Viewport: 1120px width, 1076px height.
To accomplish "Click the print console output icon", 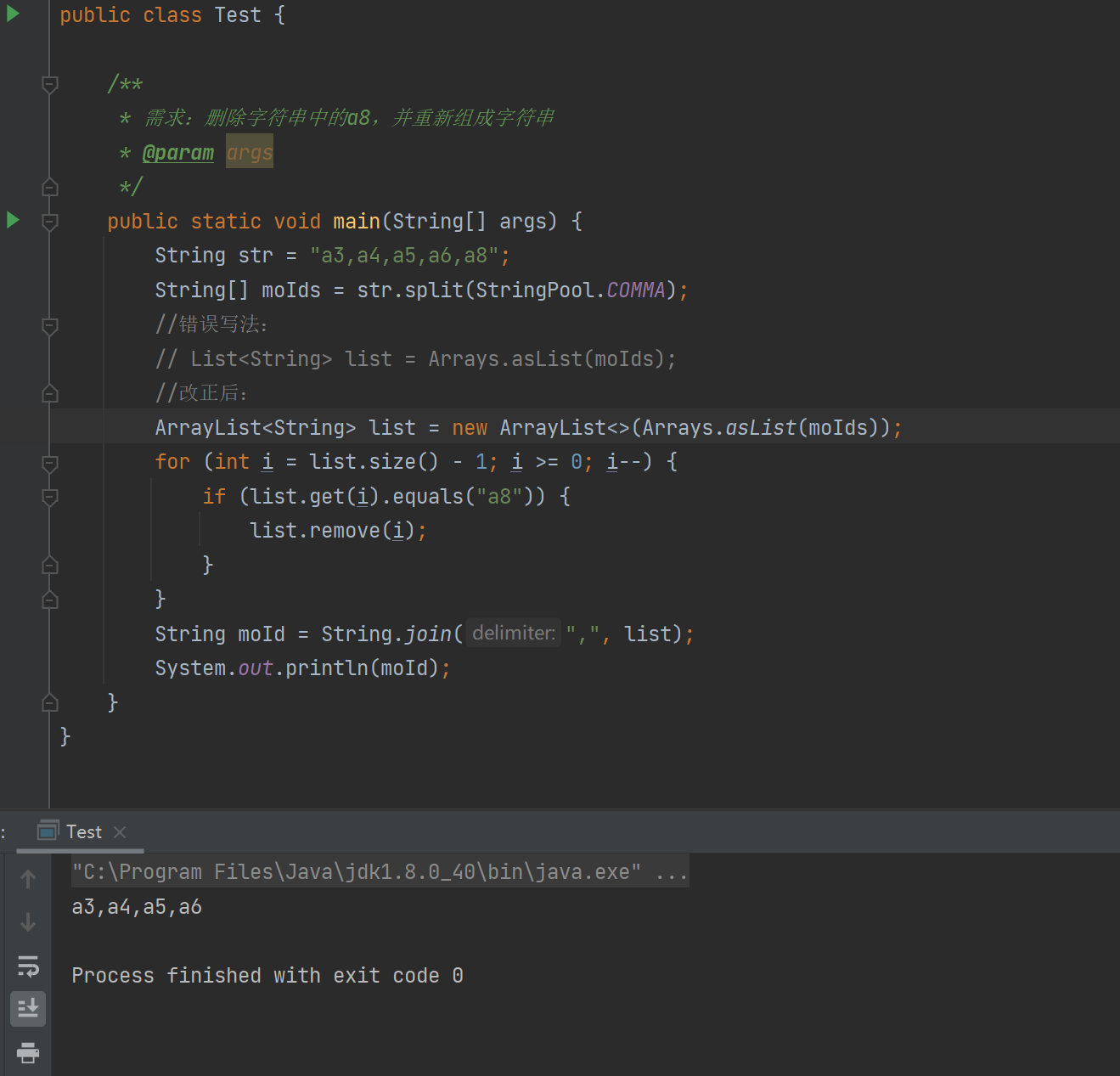I will (x=28, y=1053).
